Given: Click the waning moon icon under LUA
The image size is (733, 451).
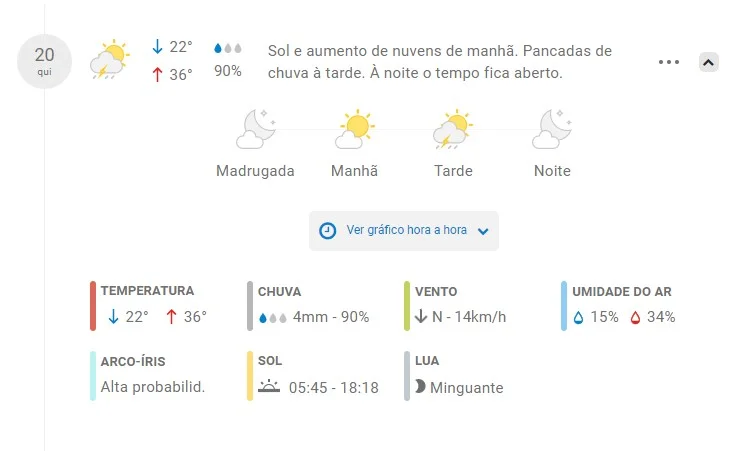Looking at the screenshot, I should [x=420, y=387].
